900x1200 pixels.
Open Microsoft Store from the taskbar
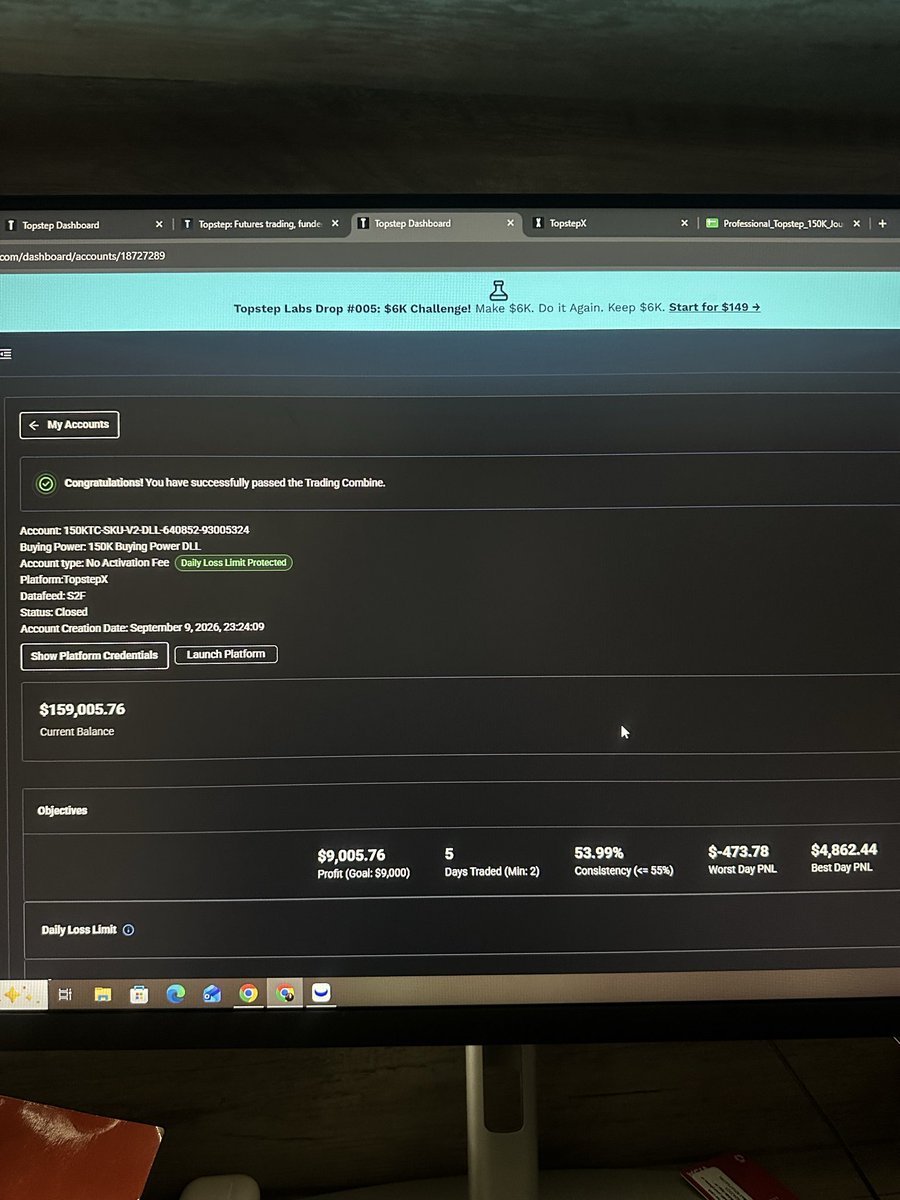(139, 994)
